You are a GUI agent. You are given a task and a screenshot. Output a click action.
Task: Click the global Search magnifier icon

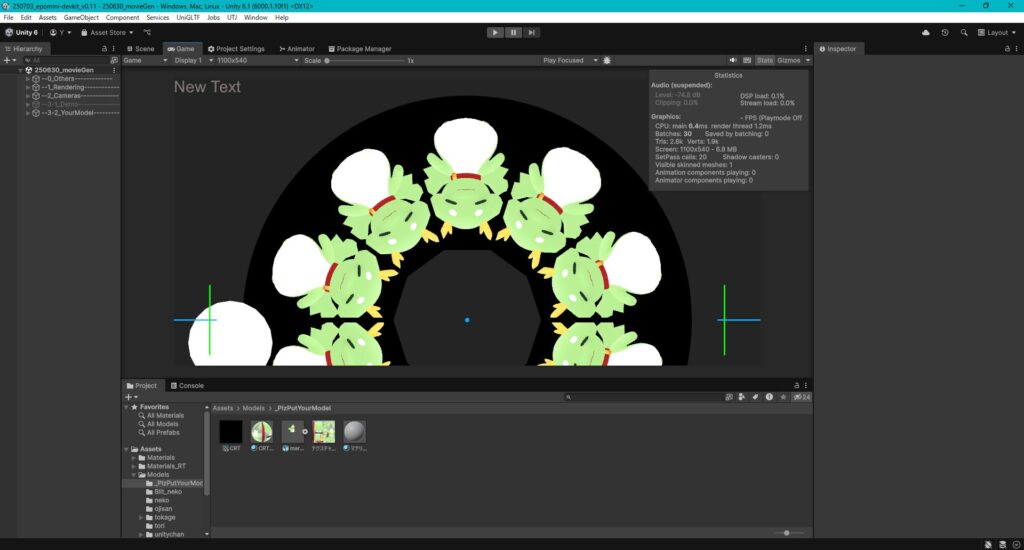pyautogui.click(x=963, y=33)
